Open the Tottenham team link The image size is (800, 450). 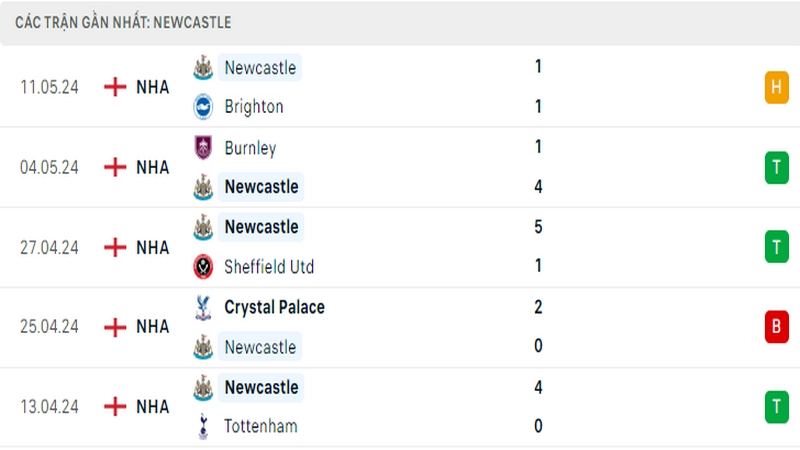click(261, 427)
